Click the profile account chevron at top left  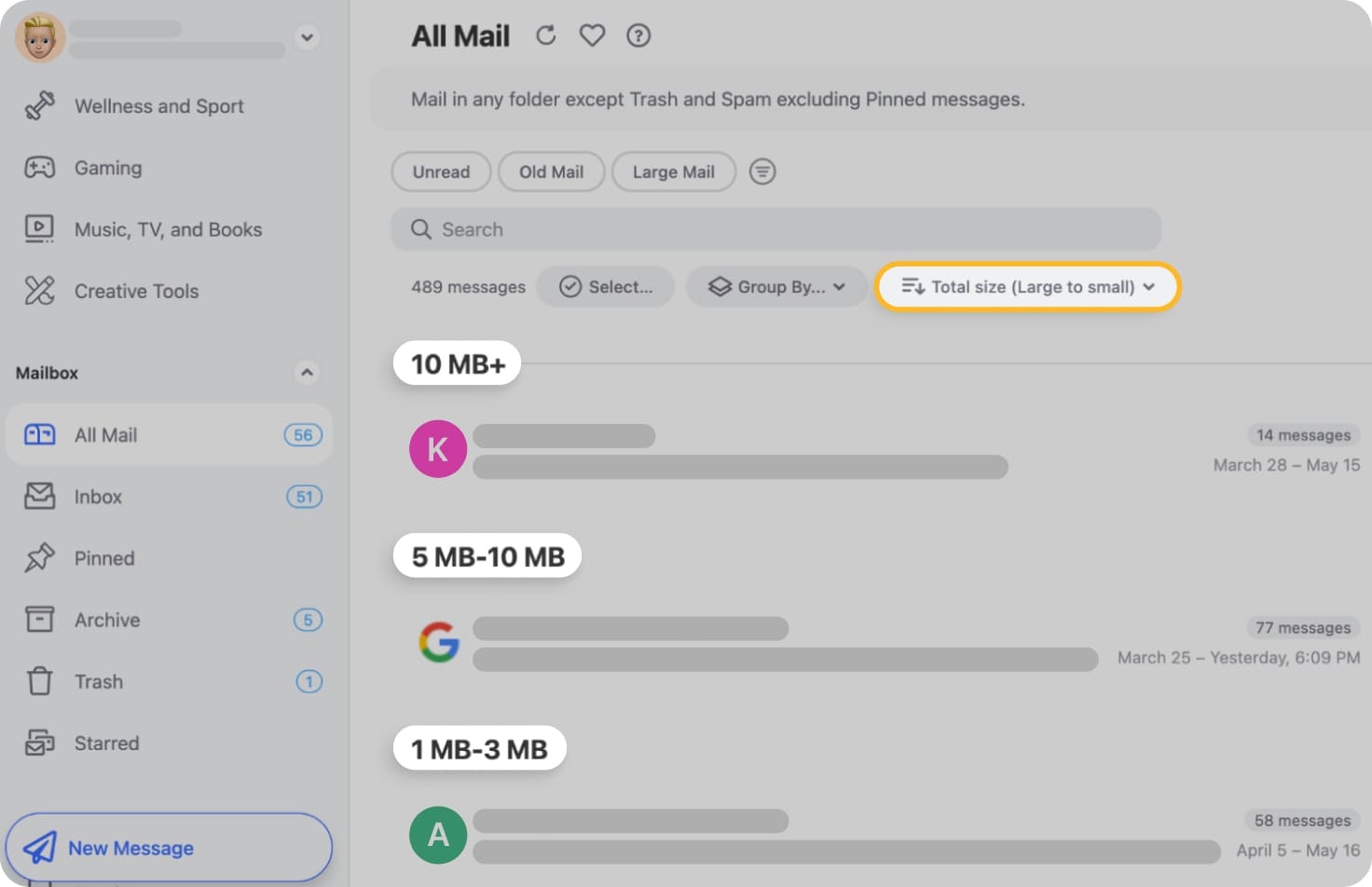point(308,37)
